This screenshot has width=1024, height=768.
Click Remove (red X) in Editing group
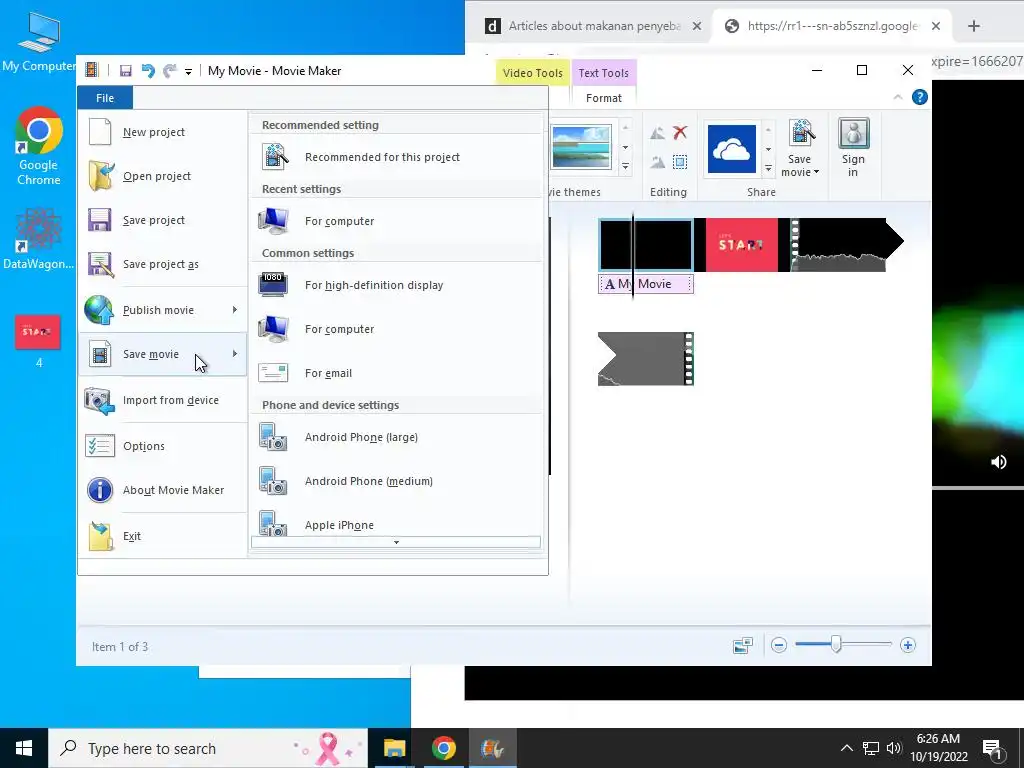click(680, 133)
